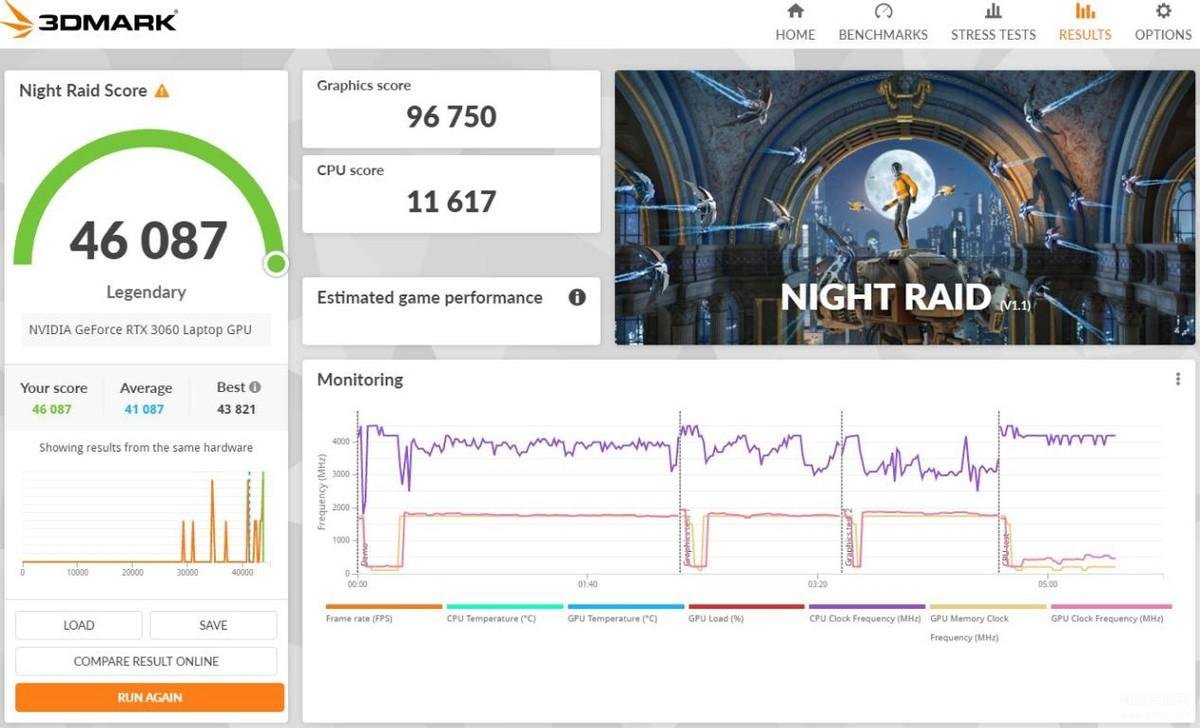
Task: Click the SAVE button
Action: (x=213, y=625)
